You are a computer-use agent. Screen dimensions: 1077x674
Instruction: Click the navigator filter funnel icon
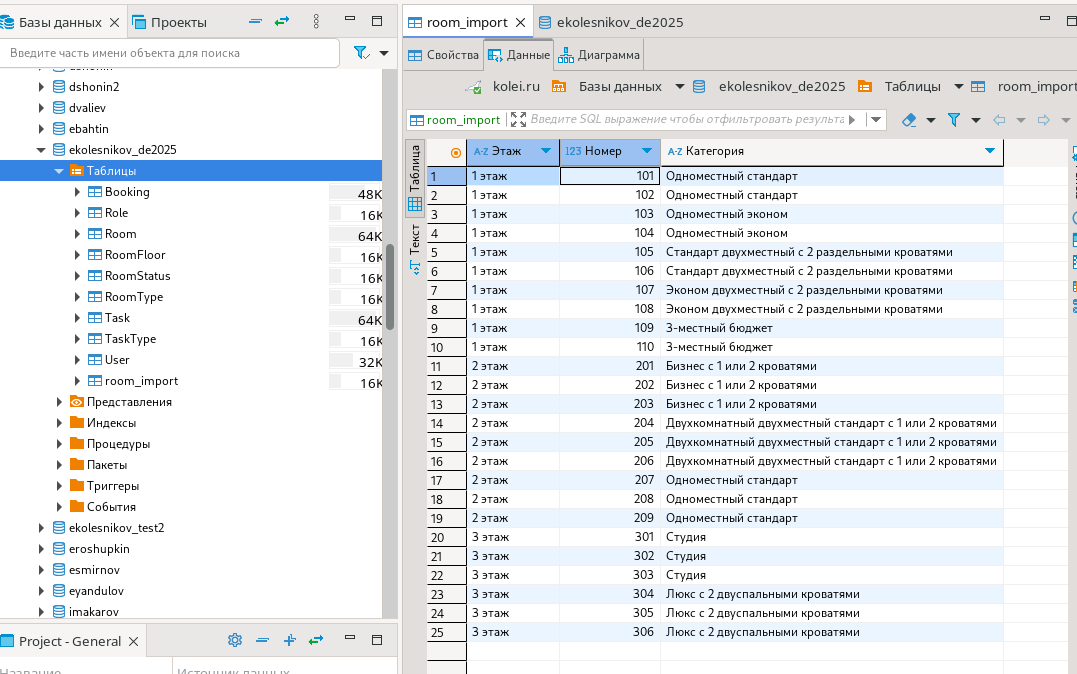[361, 53]
